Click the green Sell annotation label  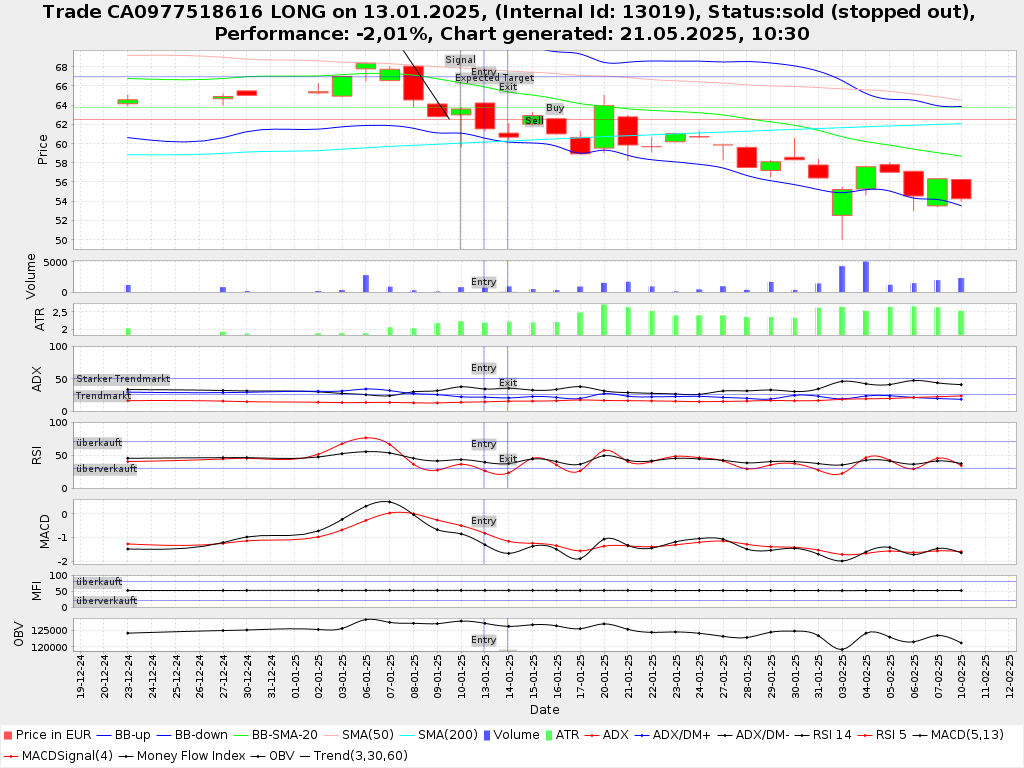[x=533, y=120]
